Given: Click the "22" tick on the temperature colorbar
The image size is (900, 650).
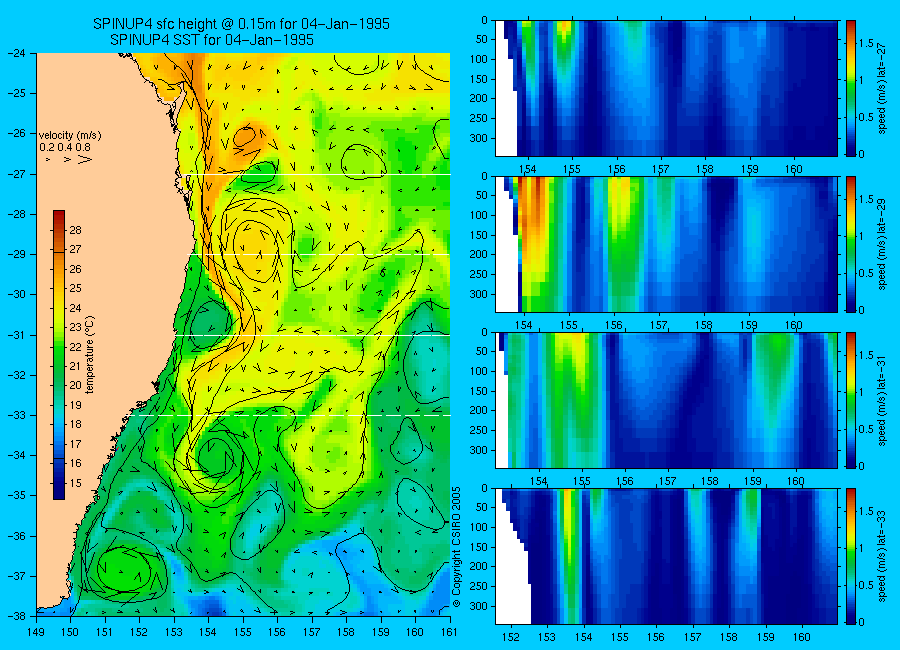Looking at the screenshot, I should pos(75,347).
